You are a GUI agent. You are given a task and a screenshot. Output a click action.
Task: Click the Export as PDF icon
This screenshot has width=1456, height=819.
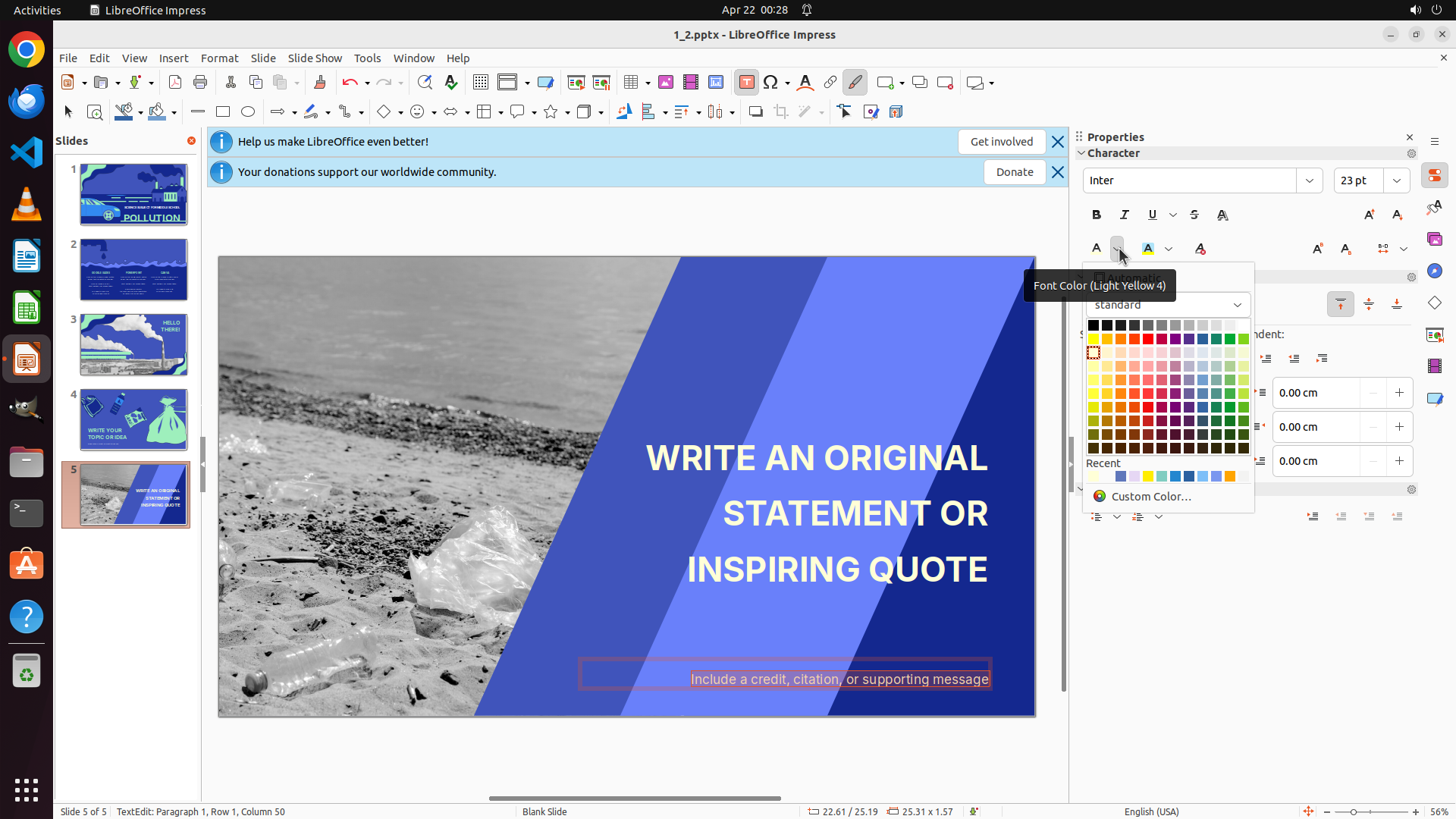click(x=175, y=83)
